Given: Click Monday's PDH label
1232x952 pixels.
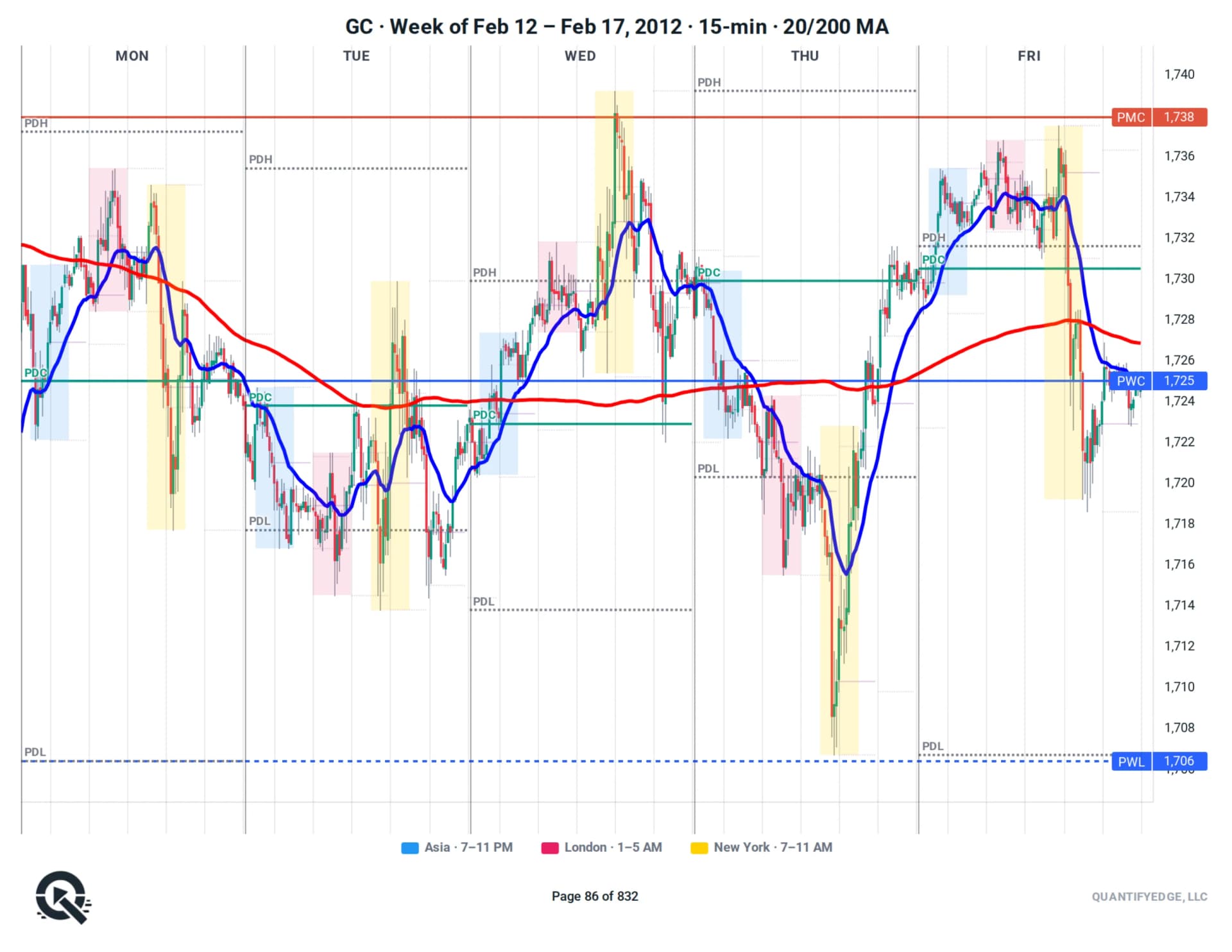Looking at the screenshot, I should click(36, 123).
